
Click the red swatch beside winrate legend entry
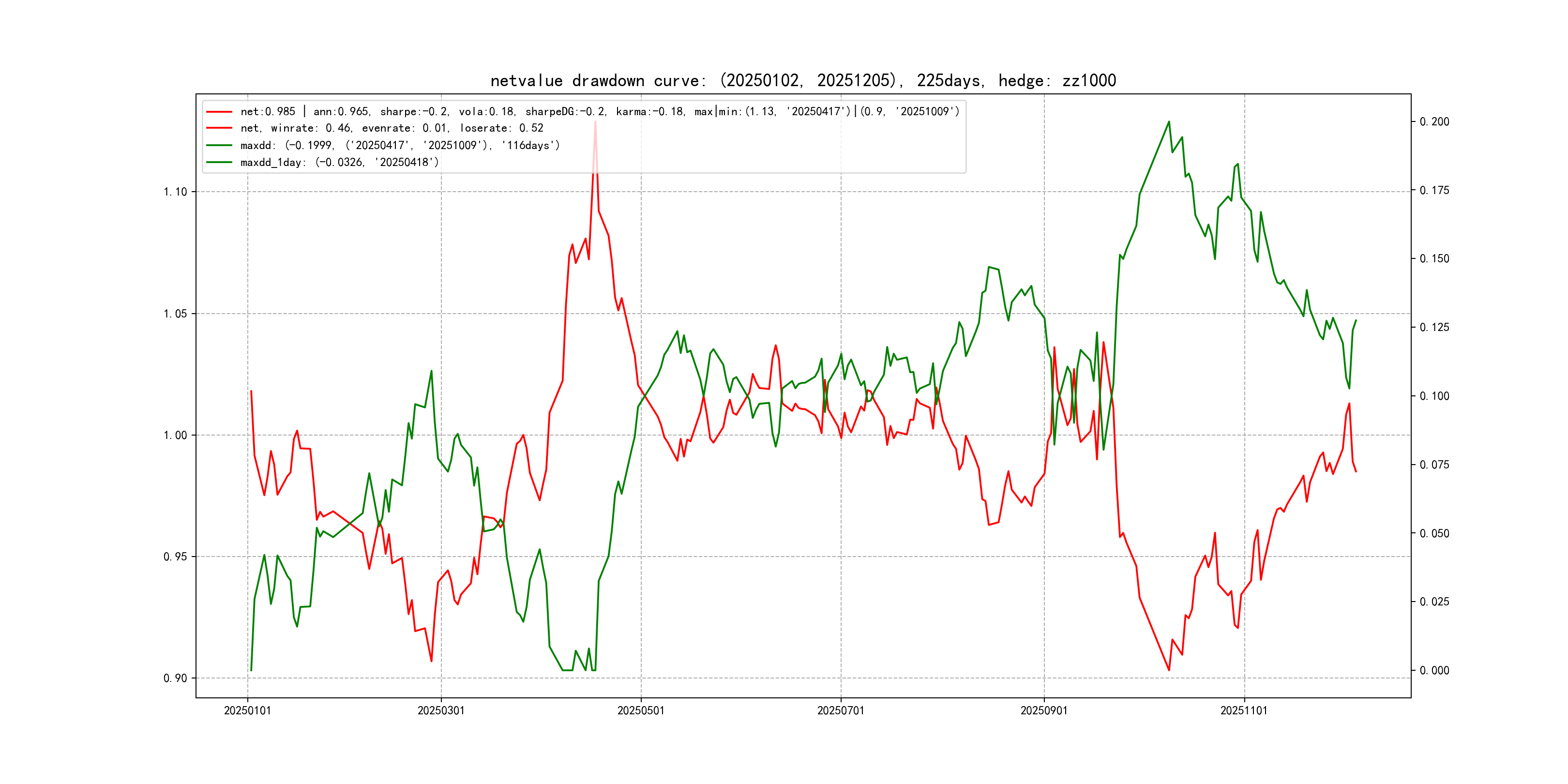coord(219,128)
